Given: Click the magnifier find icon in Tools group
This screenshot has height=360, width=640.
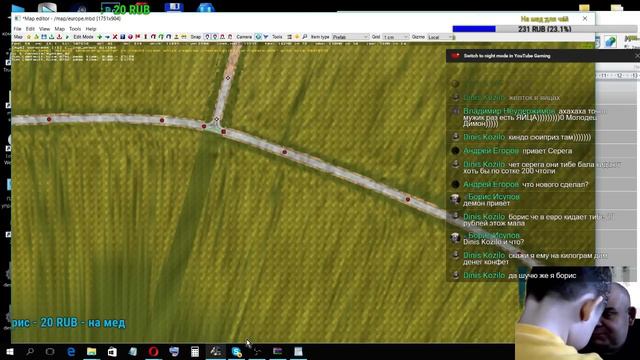Looking at the screenshot, I should tap(304, 37).
